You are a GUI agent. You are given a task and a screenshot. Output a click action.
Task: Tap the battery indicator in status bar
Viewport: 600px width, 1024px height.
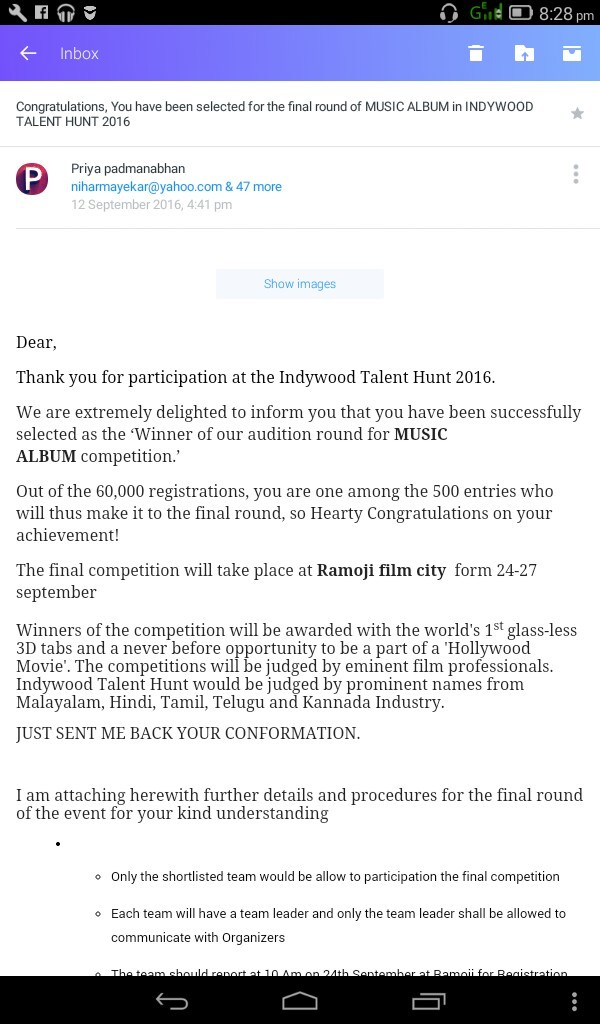point(520,13)
